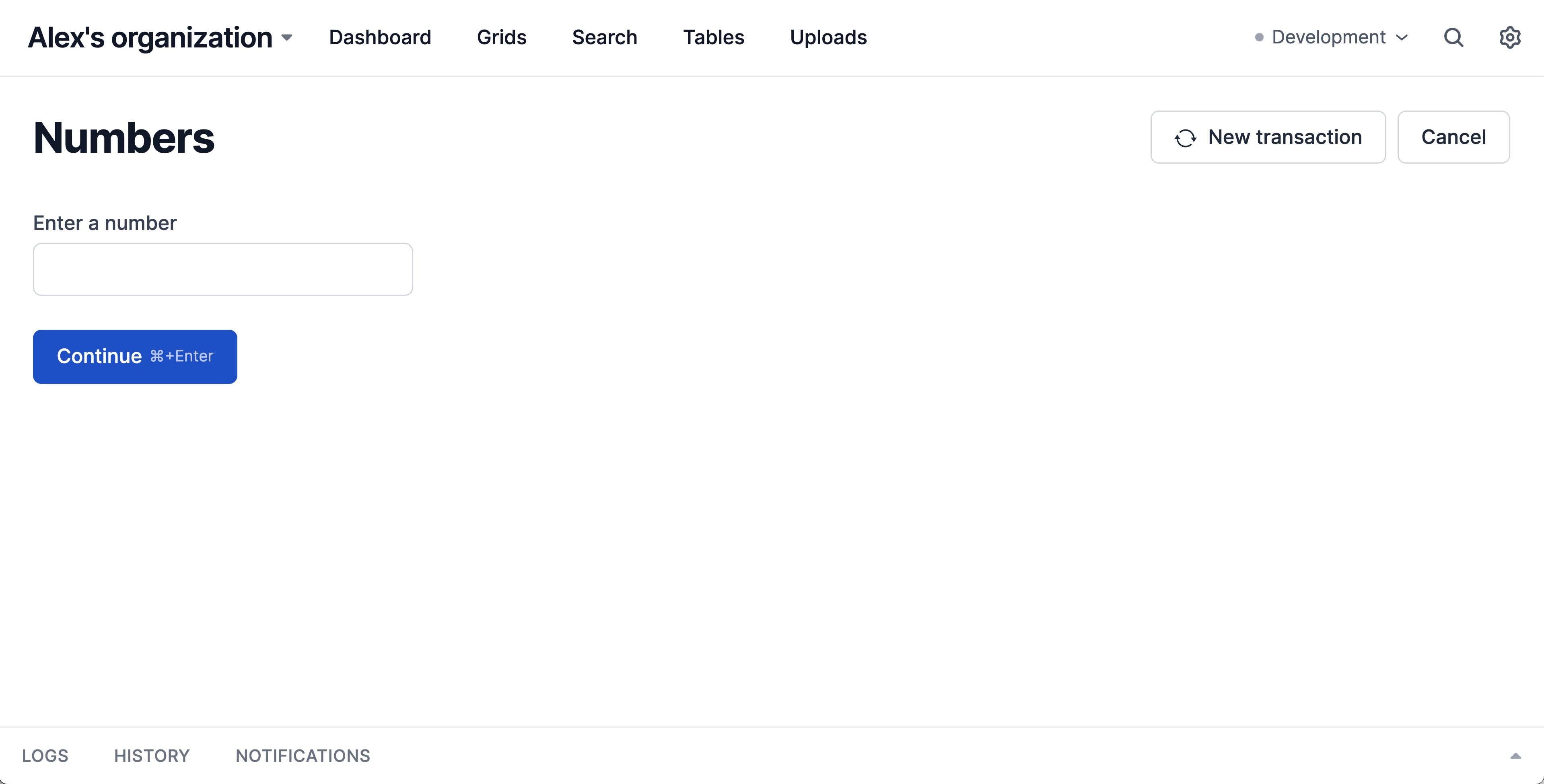Start a New transaction
This screenshot has width=1544, height=784.
click(x=1268, y=137)
